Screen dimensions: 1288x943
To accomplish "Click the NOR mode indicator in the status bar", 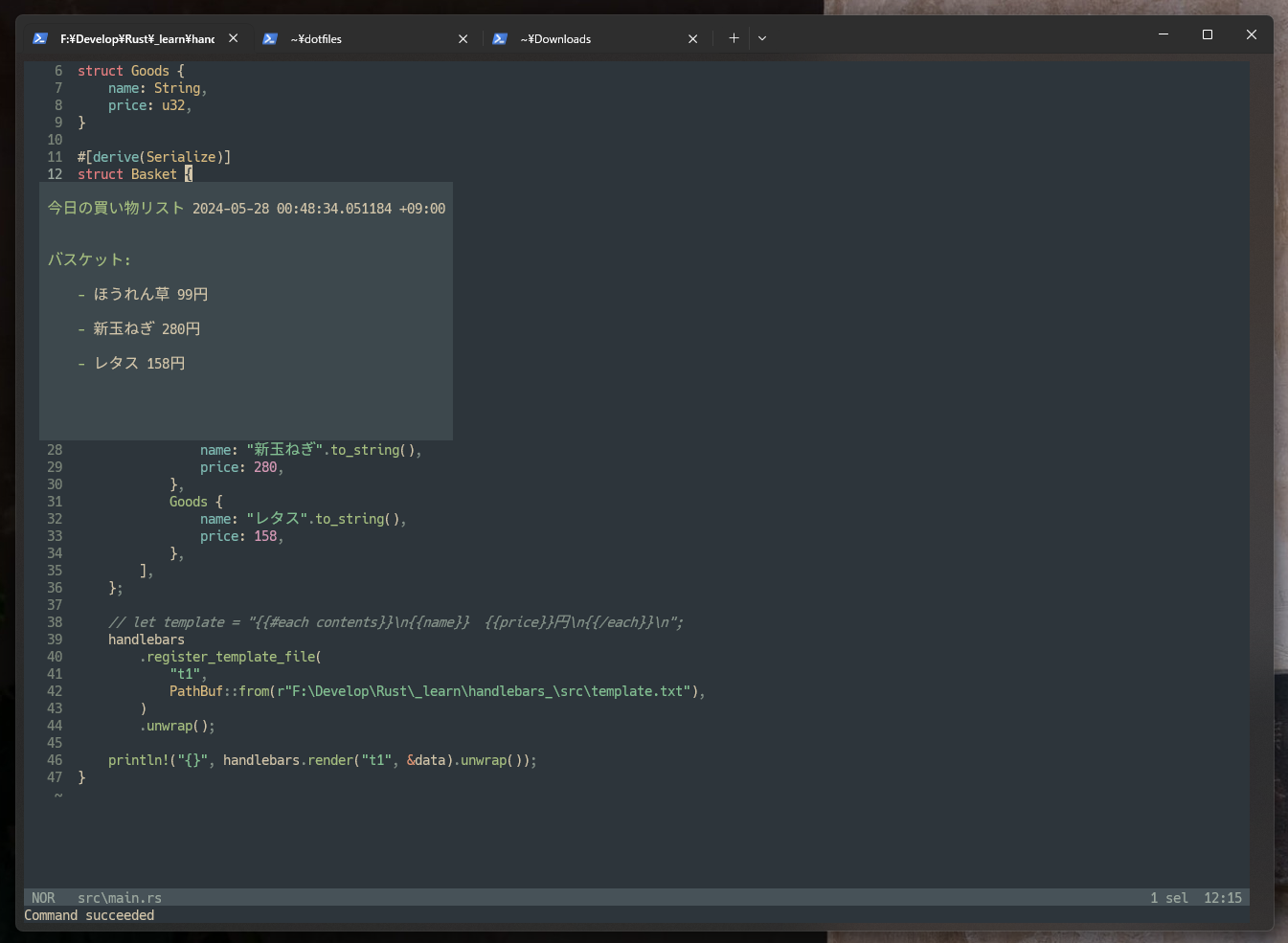I will pyautogui.click(x=43, y=897).
